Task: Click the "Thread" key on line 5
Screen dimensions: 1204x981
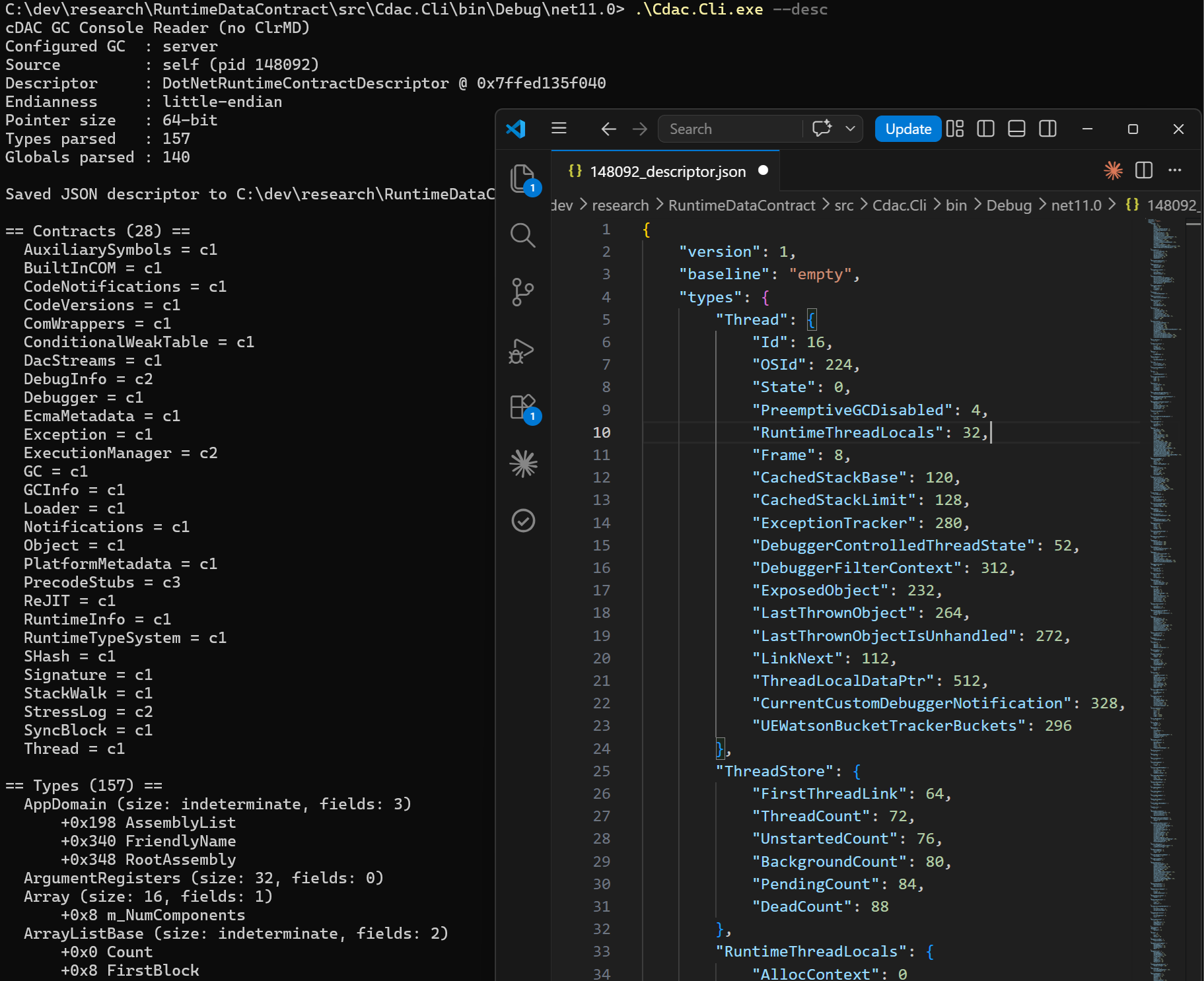Action: click(752, 320)
